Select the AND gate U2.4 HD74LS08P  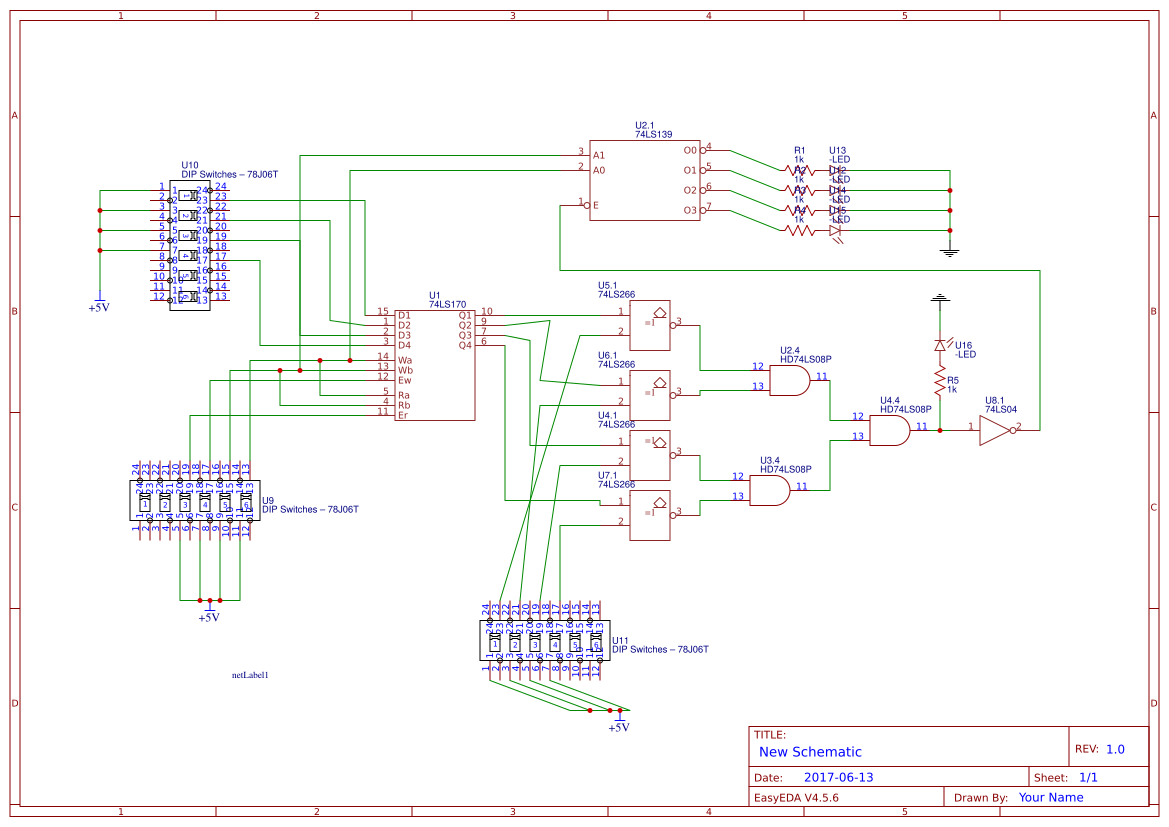click(x=790, y=382)
